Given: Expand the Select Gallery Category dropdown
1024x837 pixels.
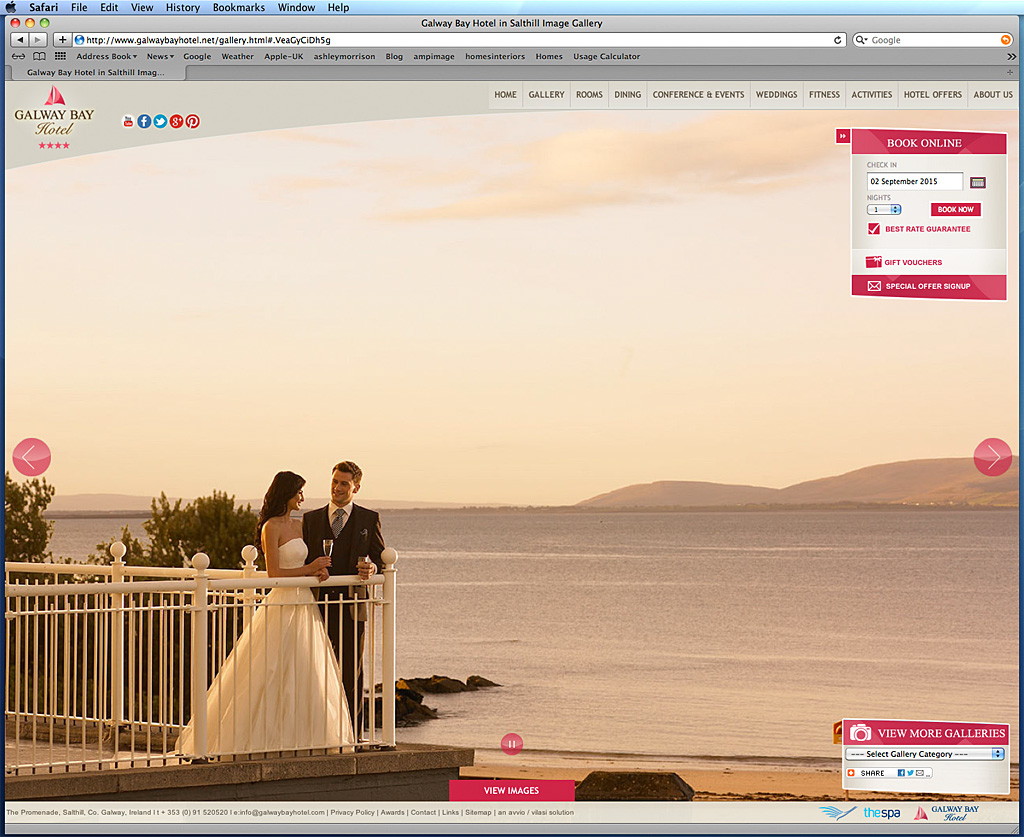Looking at the screenshot, I should pyautogui.click(x=924, y=754).
